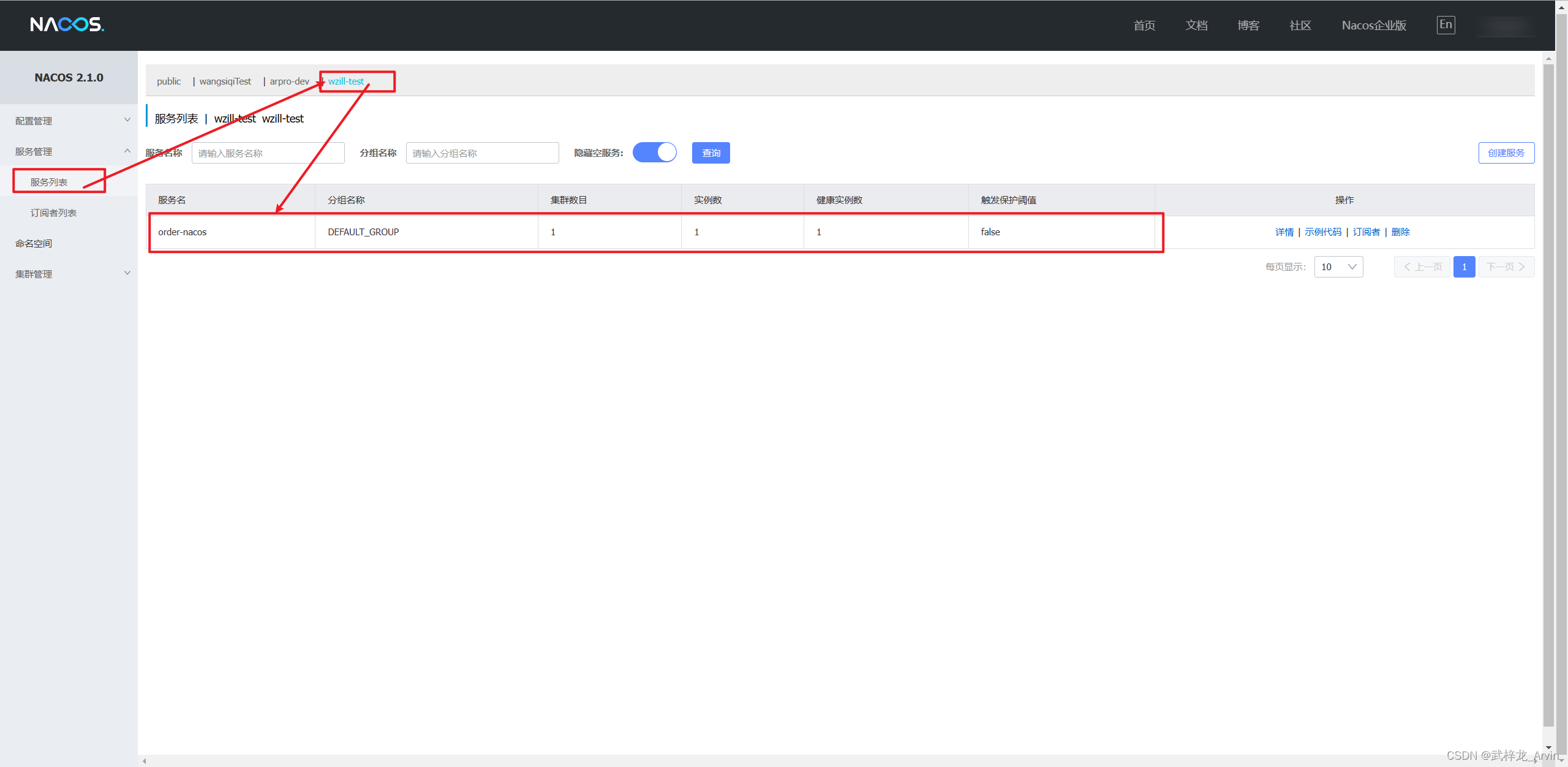The width and height of the screenshot is (1568, 767).
Task: Select the wzill-test namespace tab
Action: [x=346, y=81]
